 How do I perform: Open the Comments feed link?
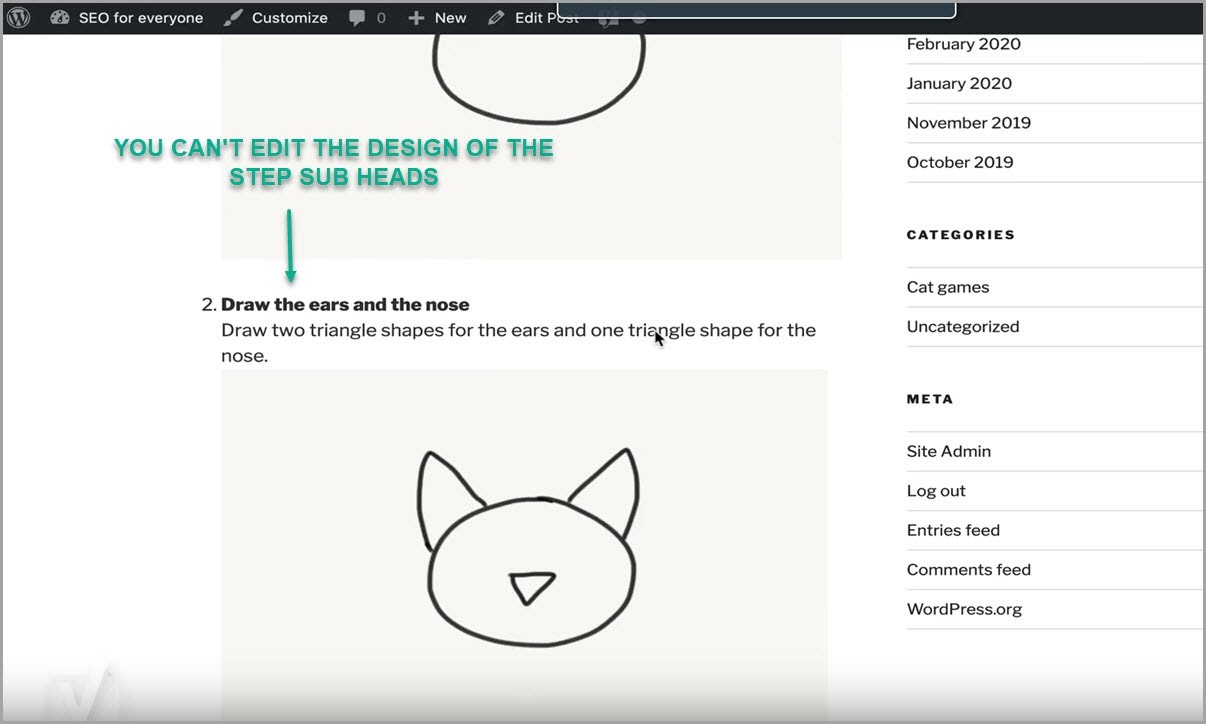(x=968, y=568)
